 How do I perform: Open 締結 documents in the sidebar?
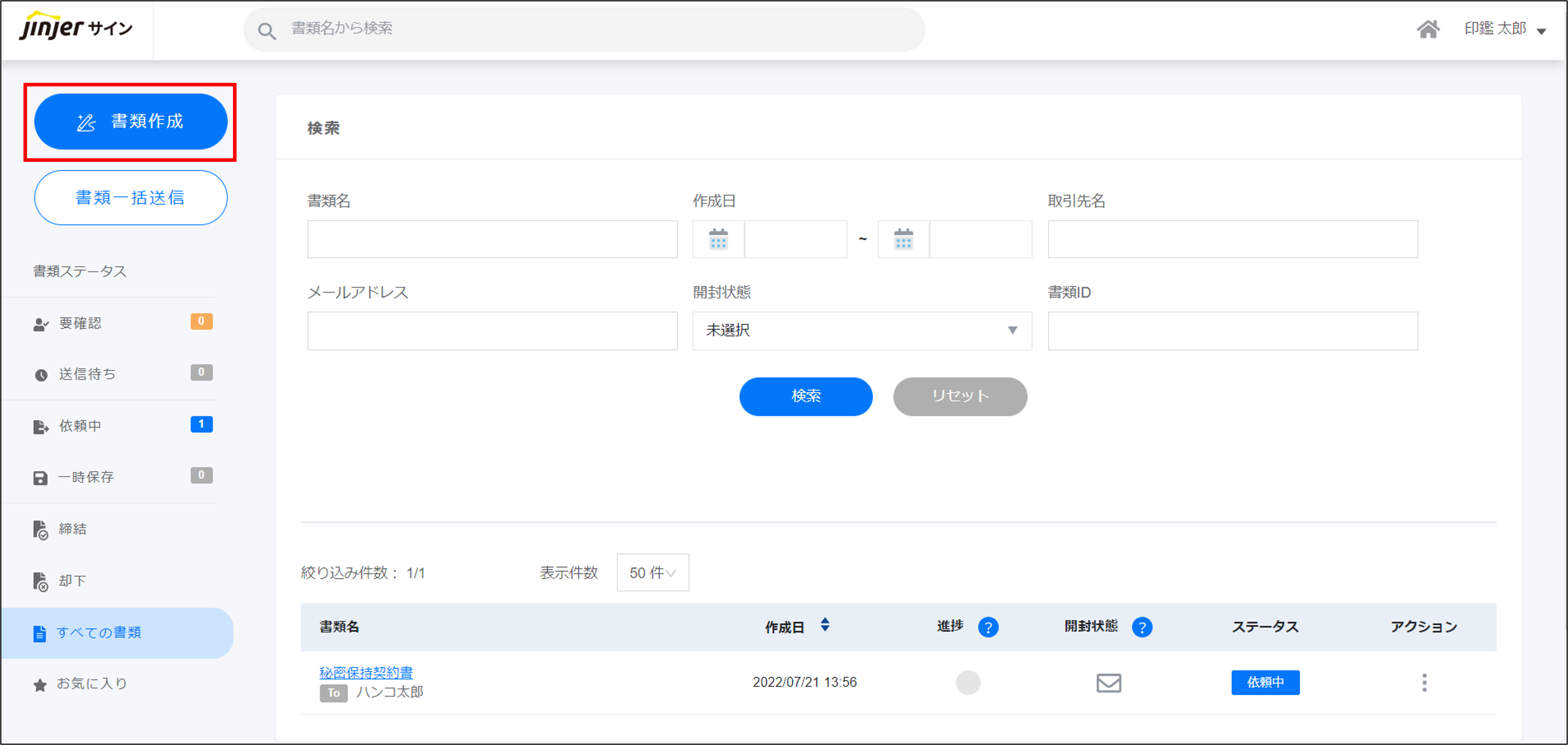[73, 529]
